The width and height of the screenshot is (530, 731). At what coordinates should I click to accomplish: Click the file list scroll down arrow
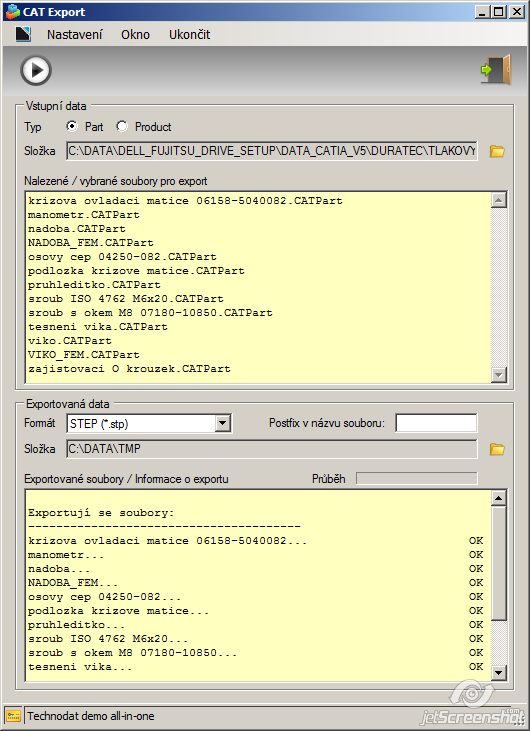pyautogui.click(x=499, y=374)
